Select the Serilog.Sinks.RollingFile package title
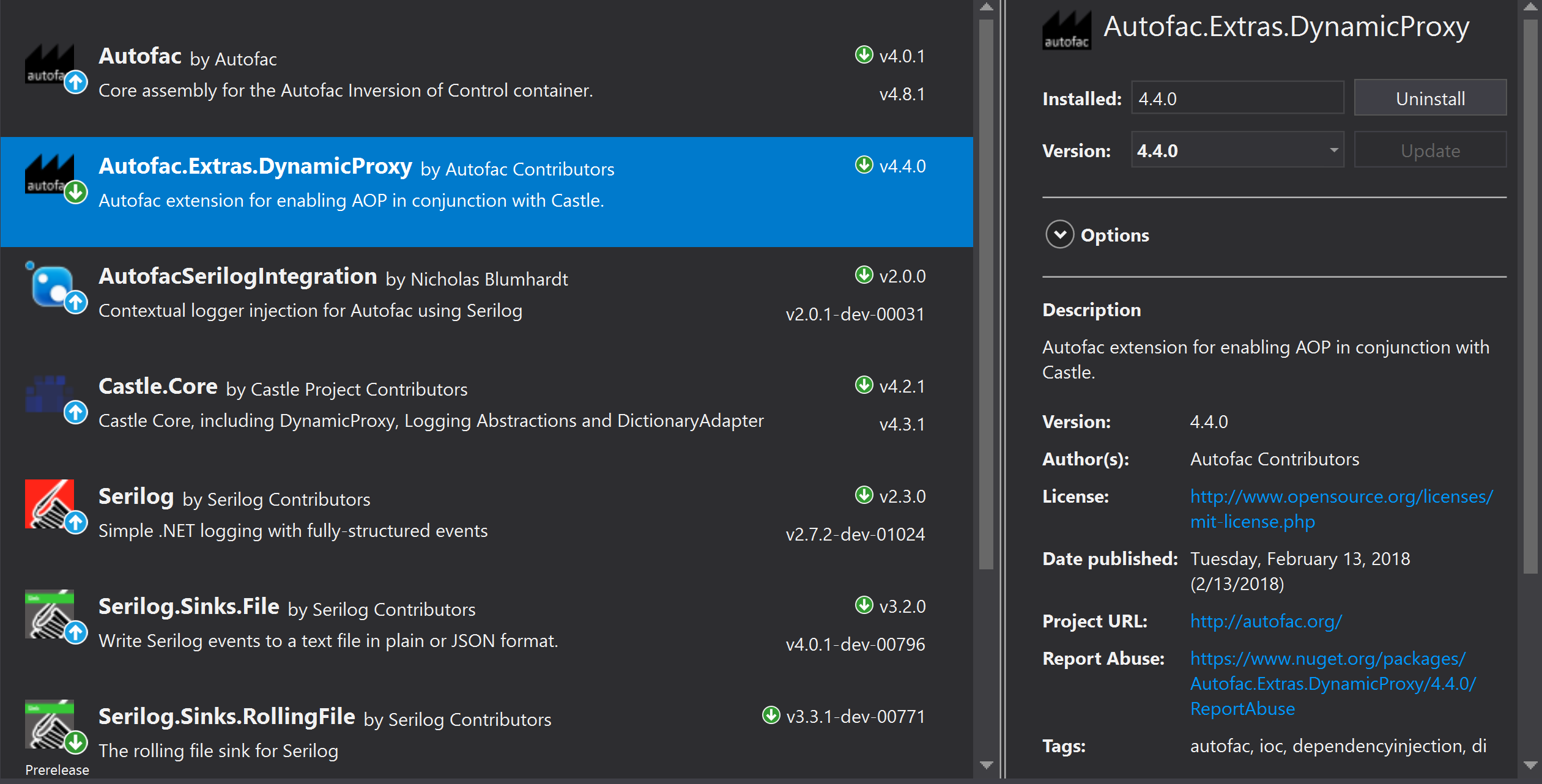The height and width of the screenshot is (784, 1542). point(227,717)
